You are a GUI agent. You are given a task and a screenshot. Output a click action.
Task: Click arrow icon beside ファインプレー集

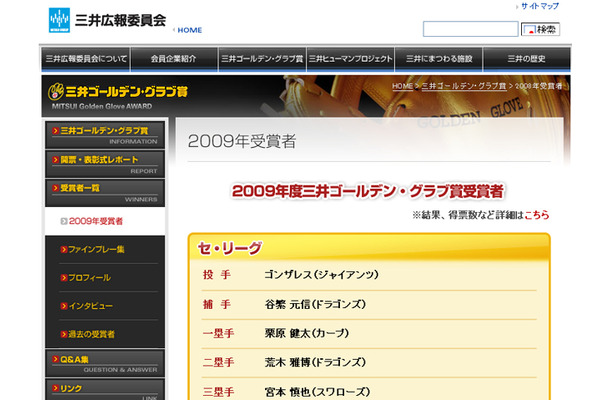(x=64, y=249)
